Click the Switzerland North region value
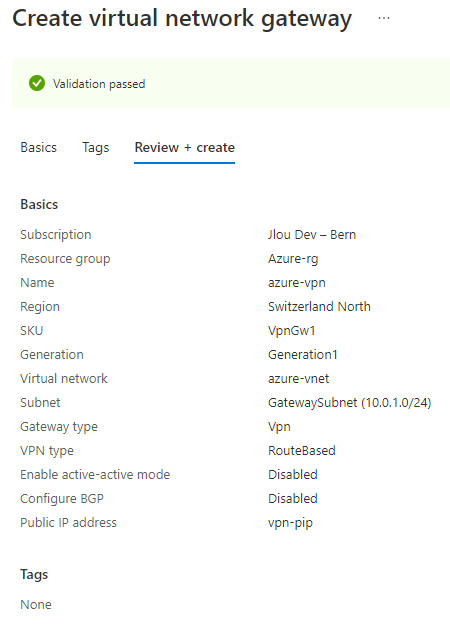450x627 pixels. click(x=319, y=307)
